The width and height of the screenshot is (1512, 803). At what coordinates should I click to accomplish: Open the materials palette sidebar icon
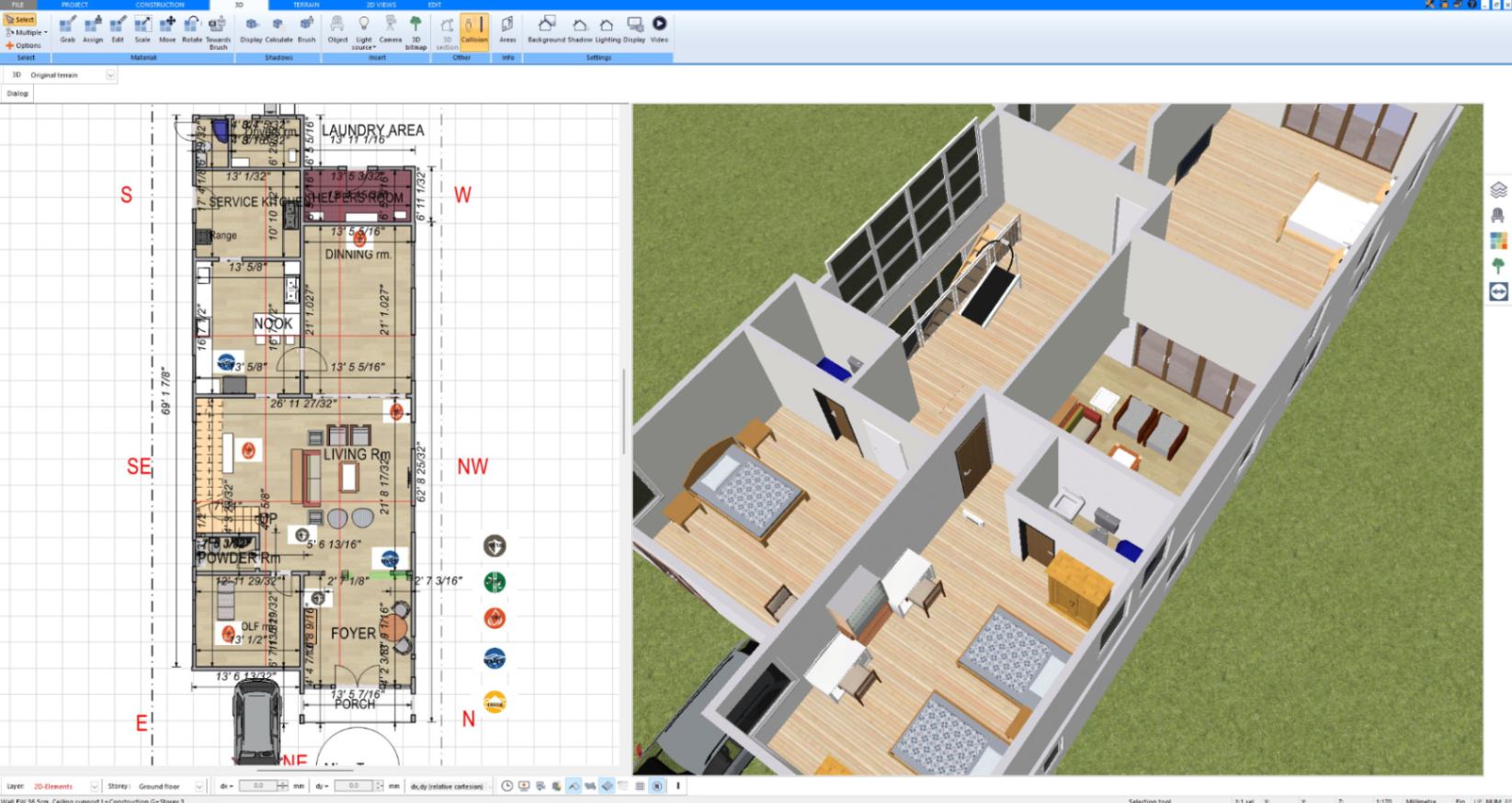pyautogui.click(x=1499, y=241)
